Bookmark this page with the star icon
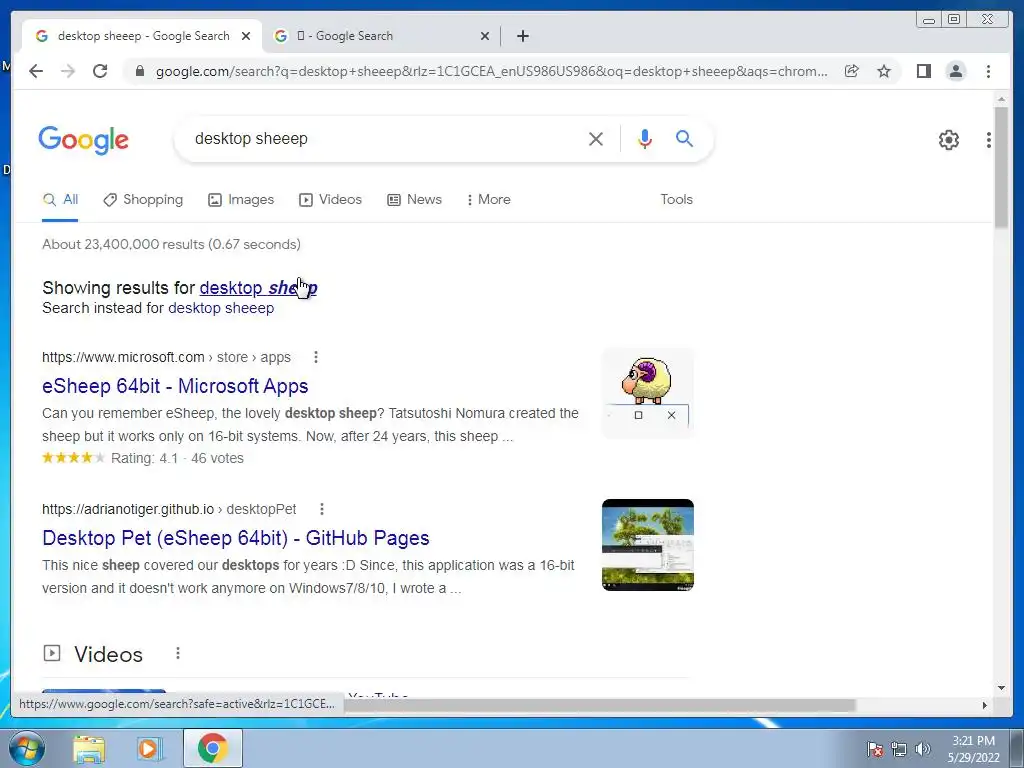1024x768 pixels. pyautogui.click(x=884, y=71)
